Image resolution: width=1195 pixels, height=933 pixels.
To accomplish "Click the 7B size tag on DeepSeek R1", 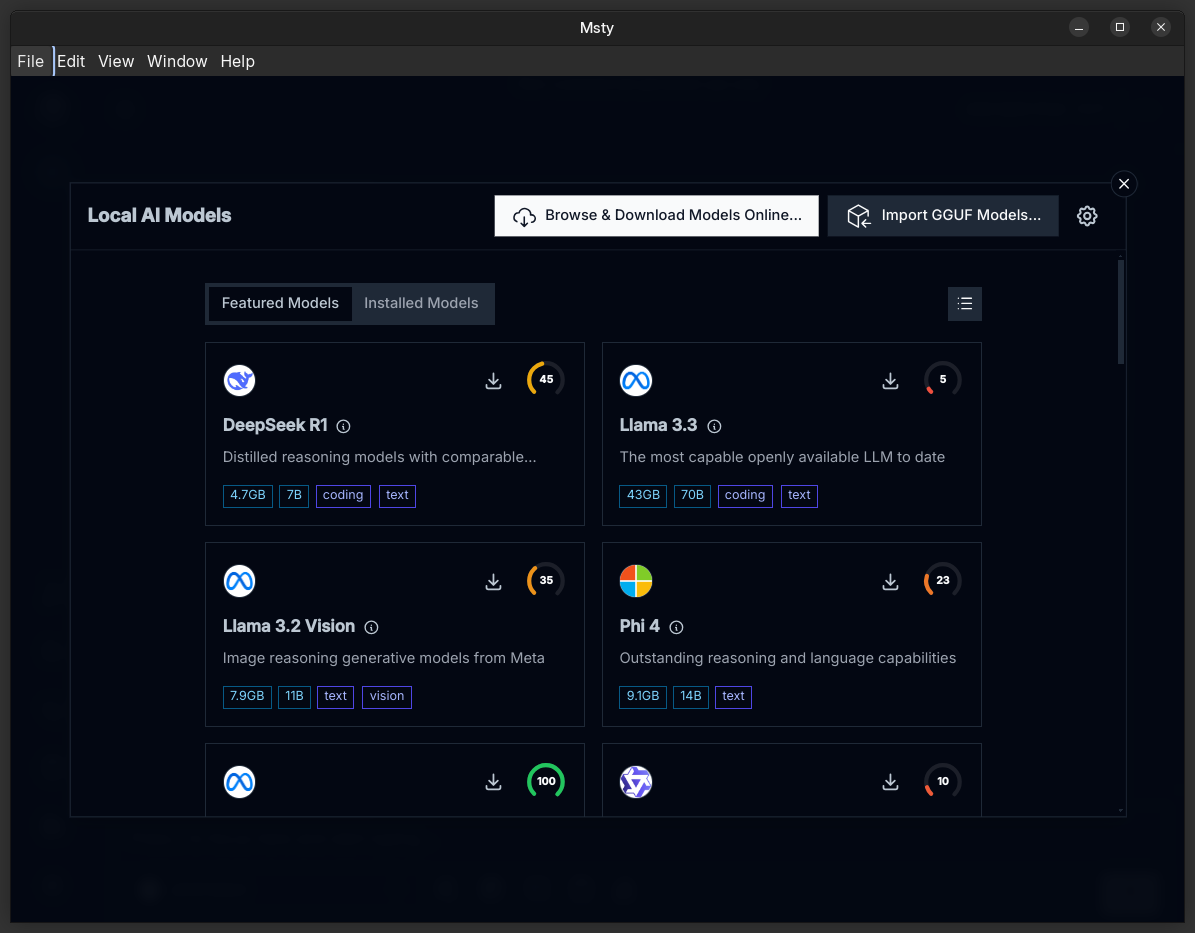I will click(294, 495).
